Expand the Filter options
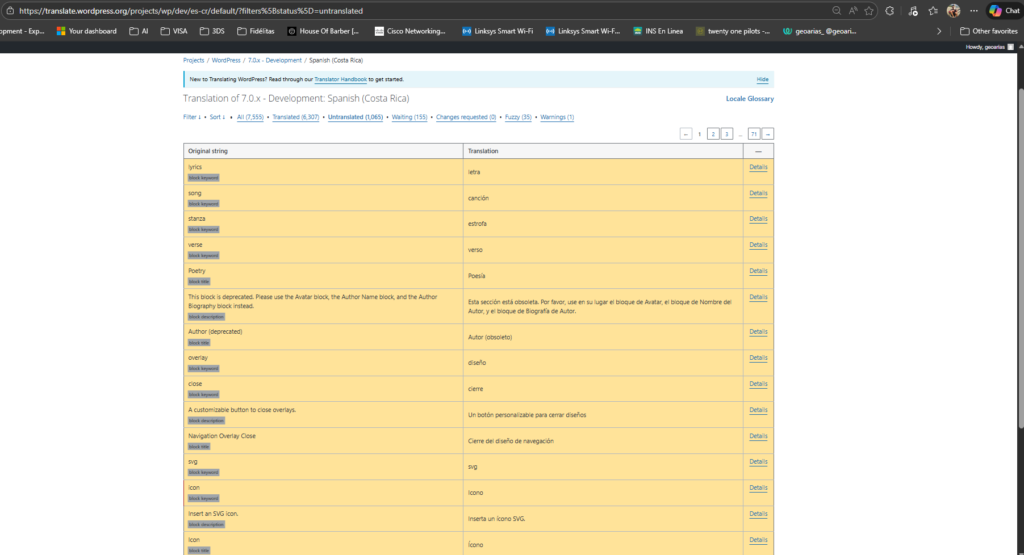Image resolution: width=1024 pixels, height=555 pixels. coord(190,117)
